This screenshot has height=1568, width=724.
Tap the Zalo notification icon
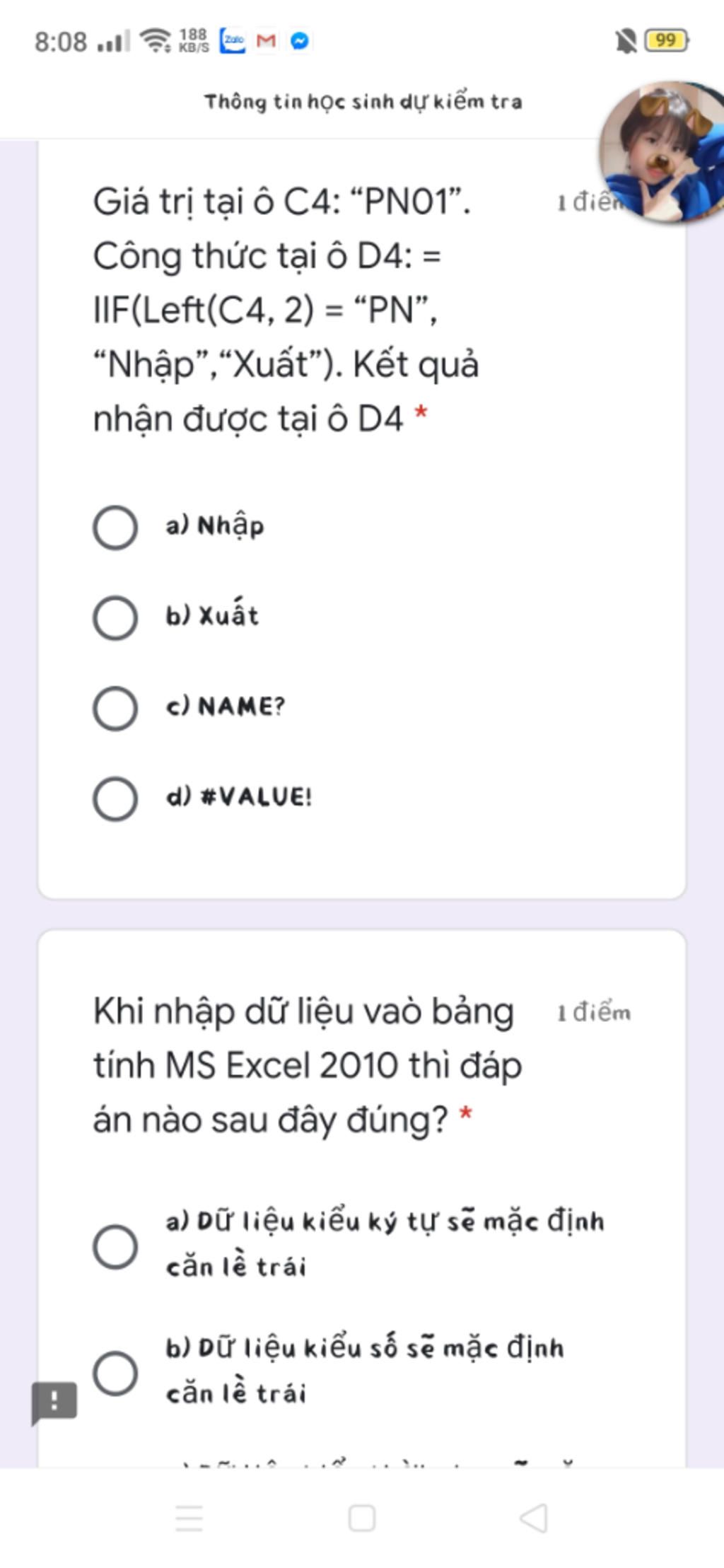click(x=233, y=41)
